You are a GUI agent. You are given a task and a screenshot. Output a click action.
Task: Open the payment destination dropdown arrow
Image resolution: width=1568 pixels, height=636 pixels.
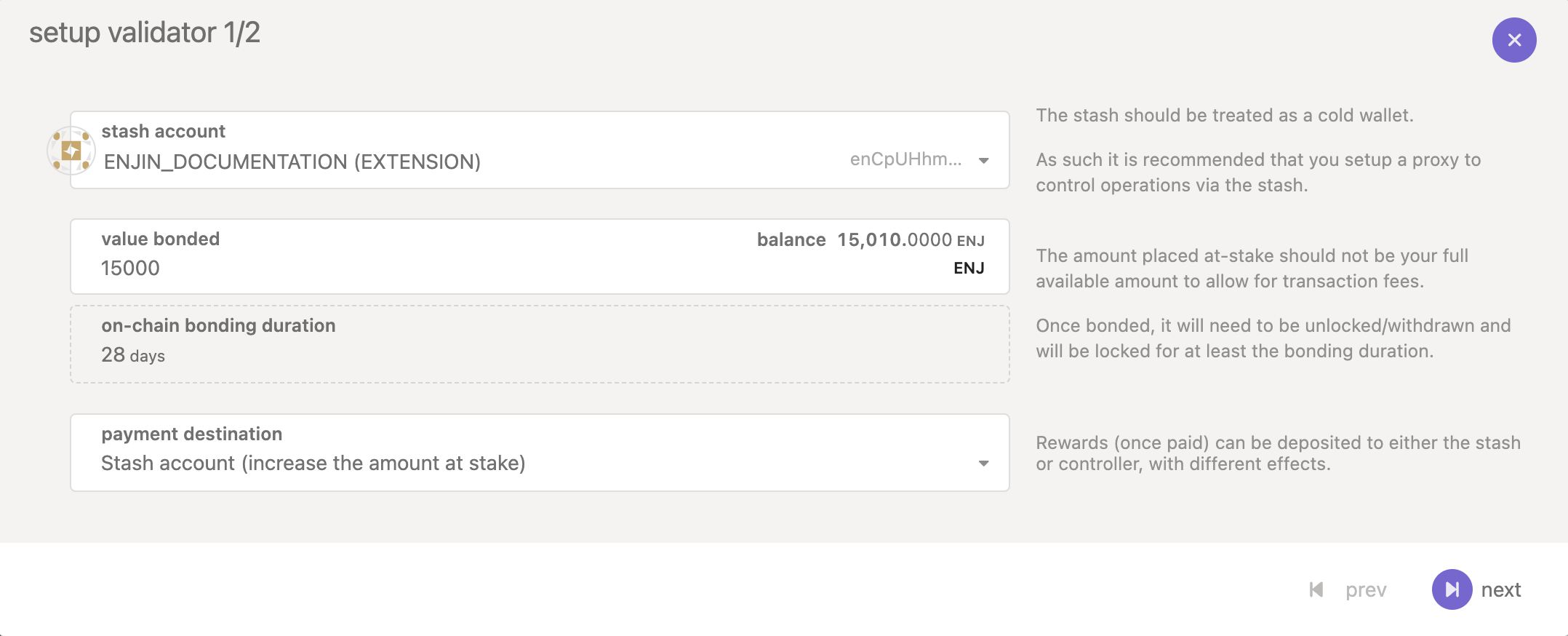coord(983,464)
